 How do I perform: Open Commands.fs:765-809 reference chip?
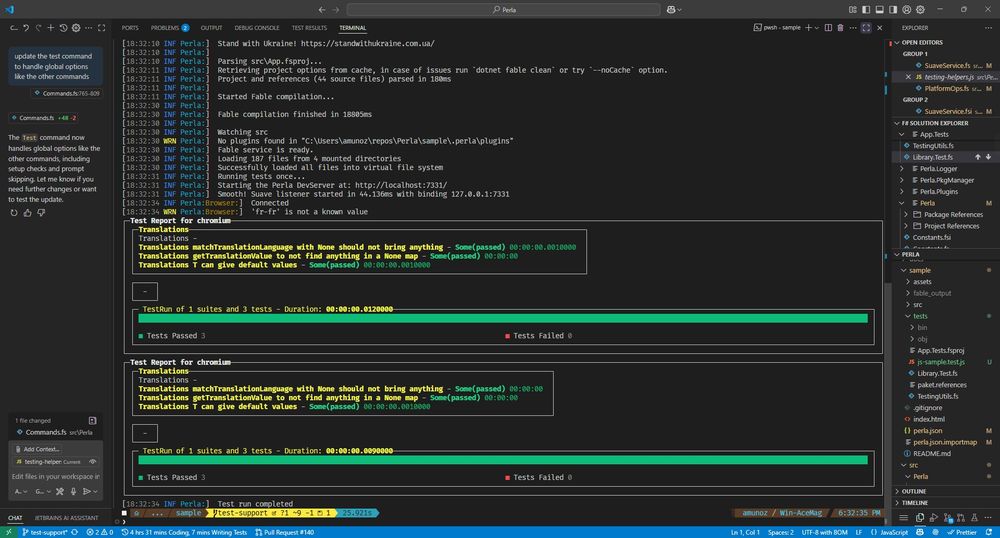[x=67, y=93]
